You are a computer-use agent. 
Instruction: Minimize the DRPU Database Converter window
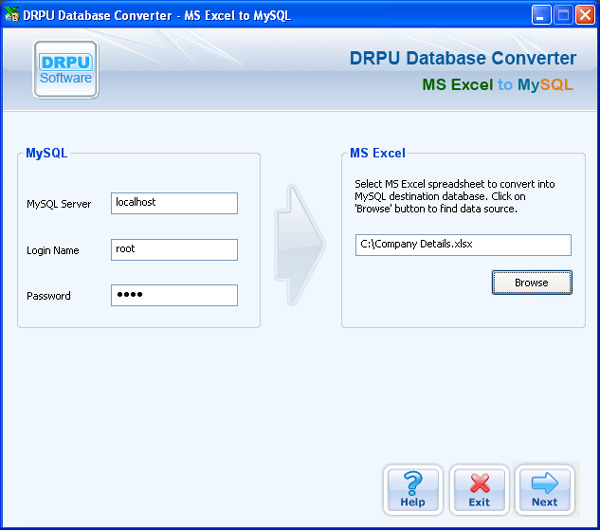click(x=541, y=15)
